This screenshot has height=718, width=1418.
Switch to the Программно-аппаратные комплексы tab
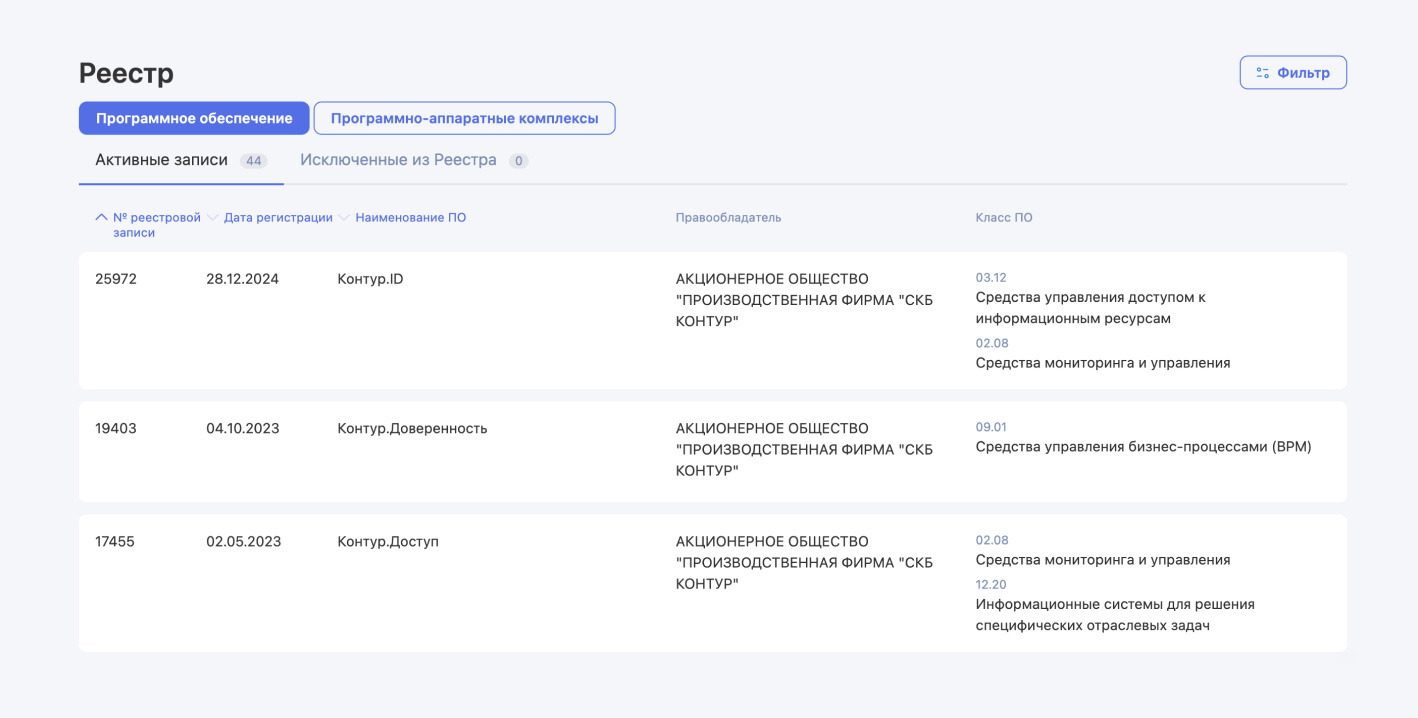coord(464,117)
